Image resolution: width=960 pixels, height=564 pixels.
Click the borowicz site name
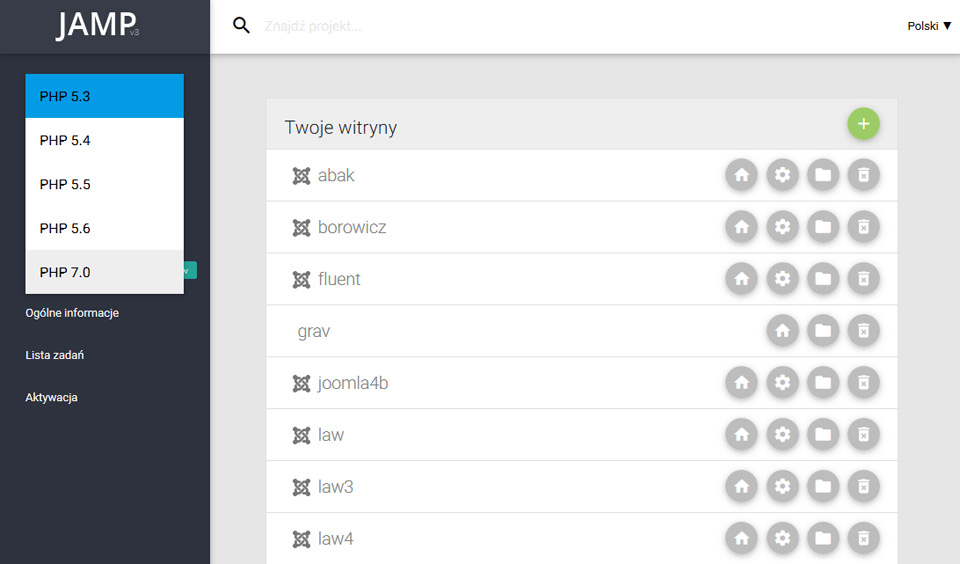point(352,227)
